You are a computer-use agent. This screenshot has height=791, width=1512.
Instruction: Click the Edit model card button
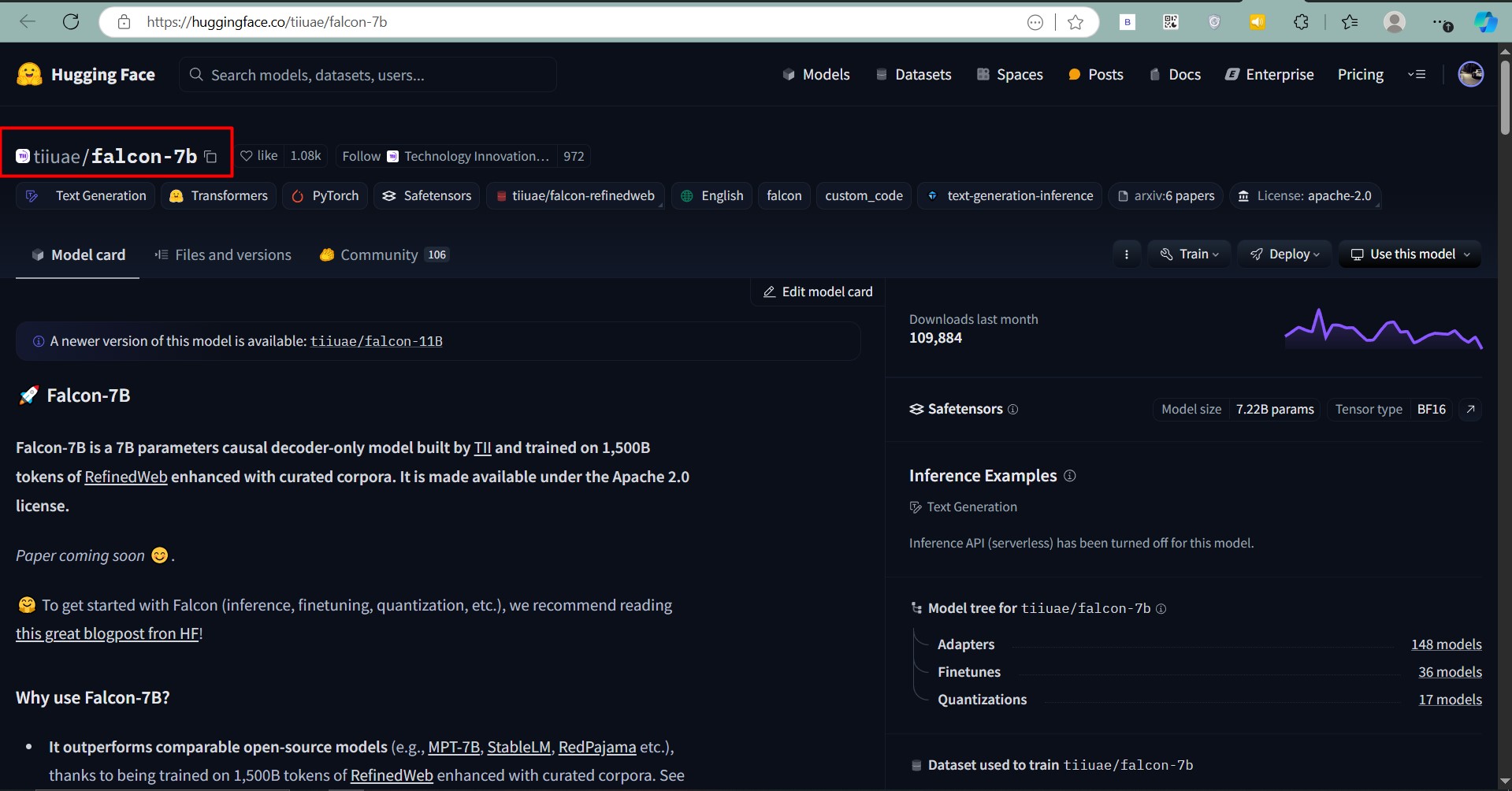point(818,292)
